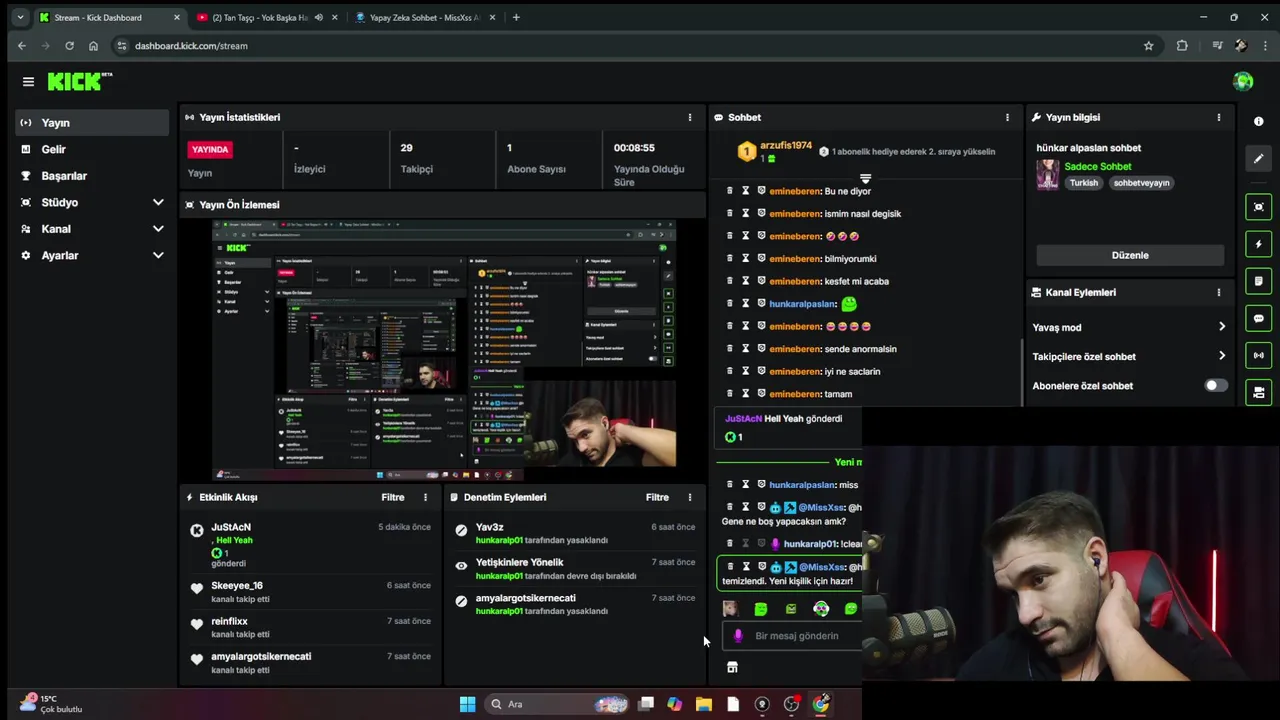Open the hamburger menu next to Kick logo
Image resolution: width=1280 pixels, height=720 pixels.
coord(28,82)
